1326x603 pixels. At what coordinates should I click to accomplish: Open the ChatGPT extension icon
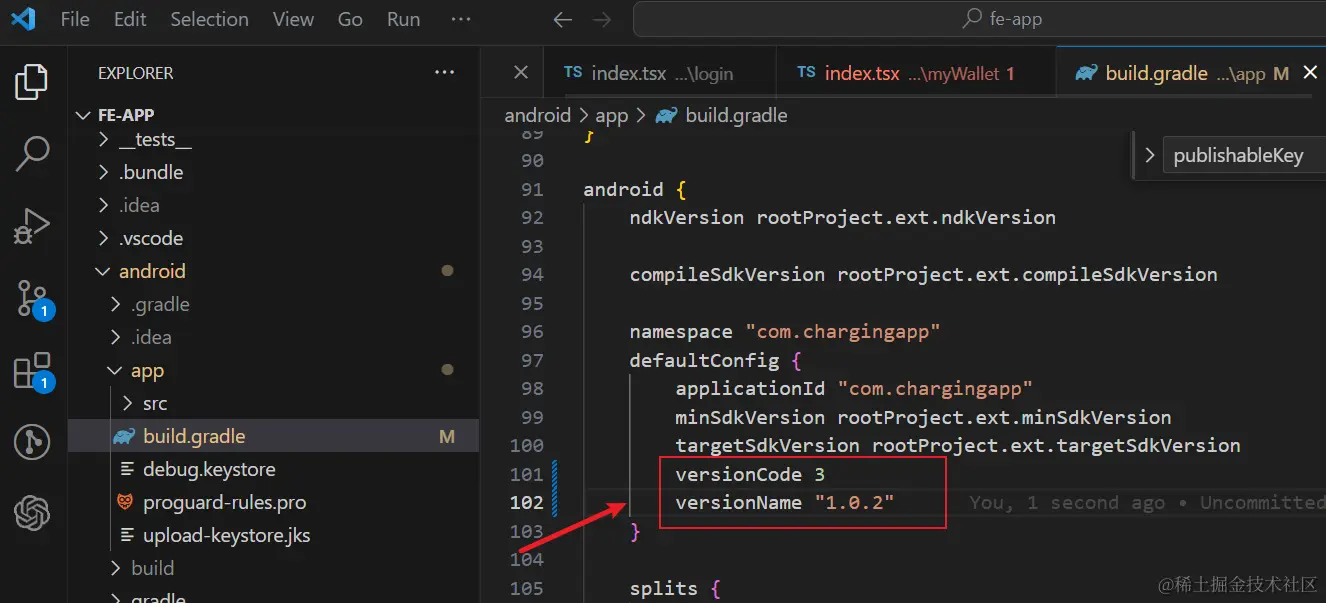click(x=32, y=513)
